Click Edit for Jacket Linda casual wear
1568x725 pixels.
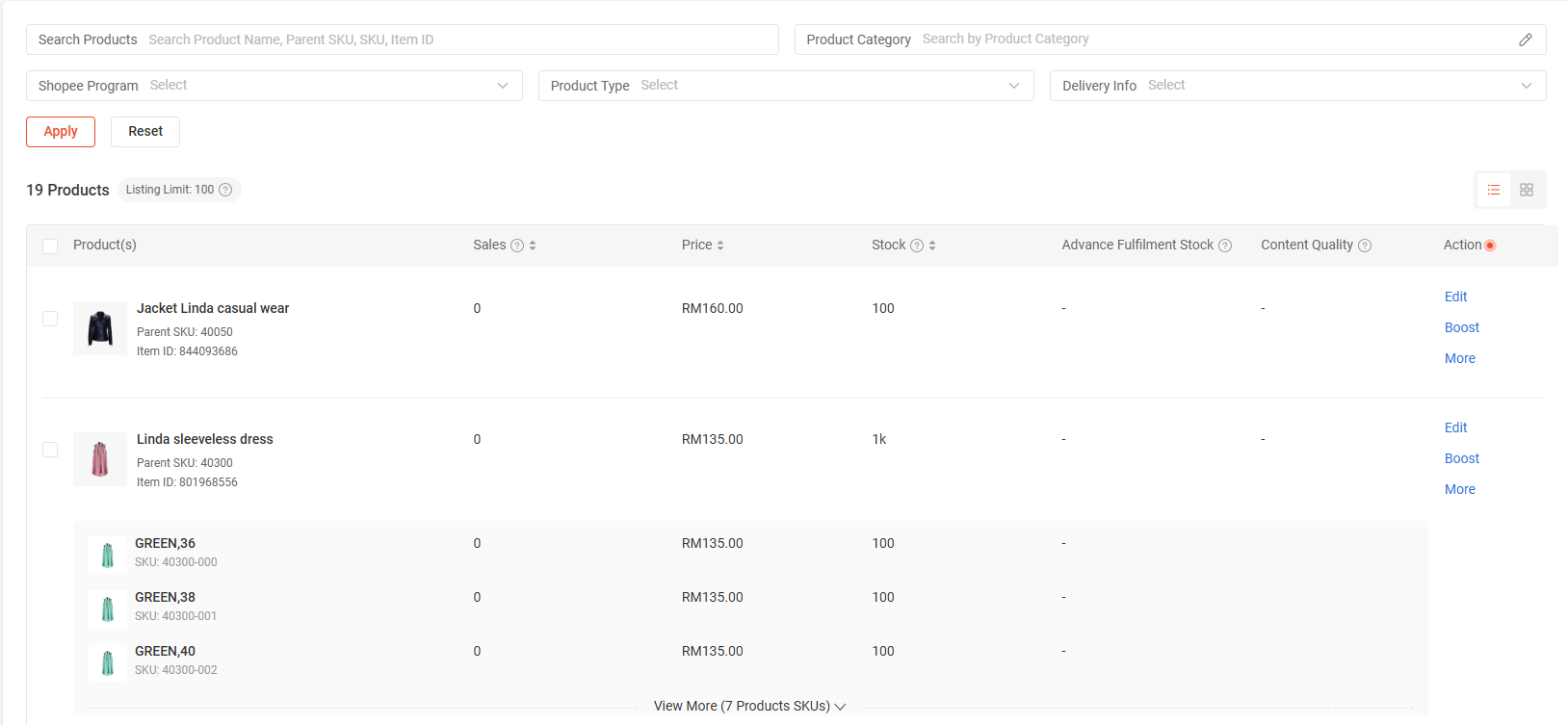pos(1455,297)
